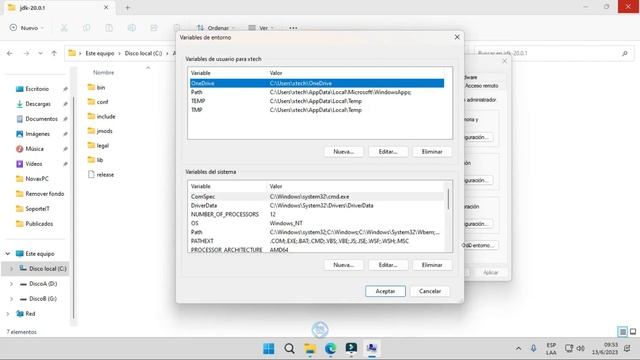Viewport: 640px width, 360px height.
Task: Go up one folder level arrow
Action: pos(54,53)
